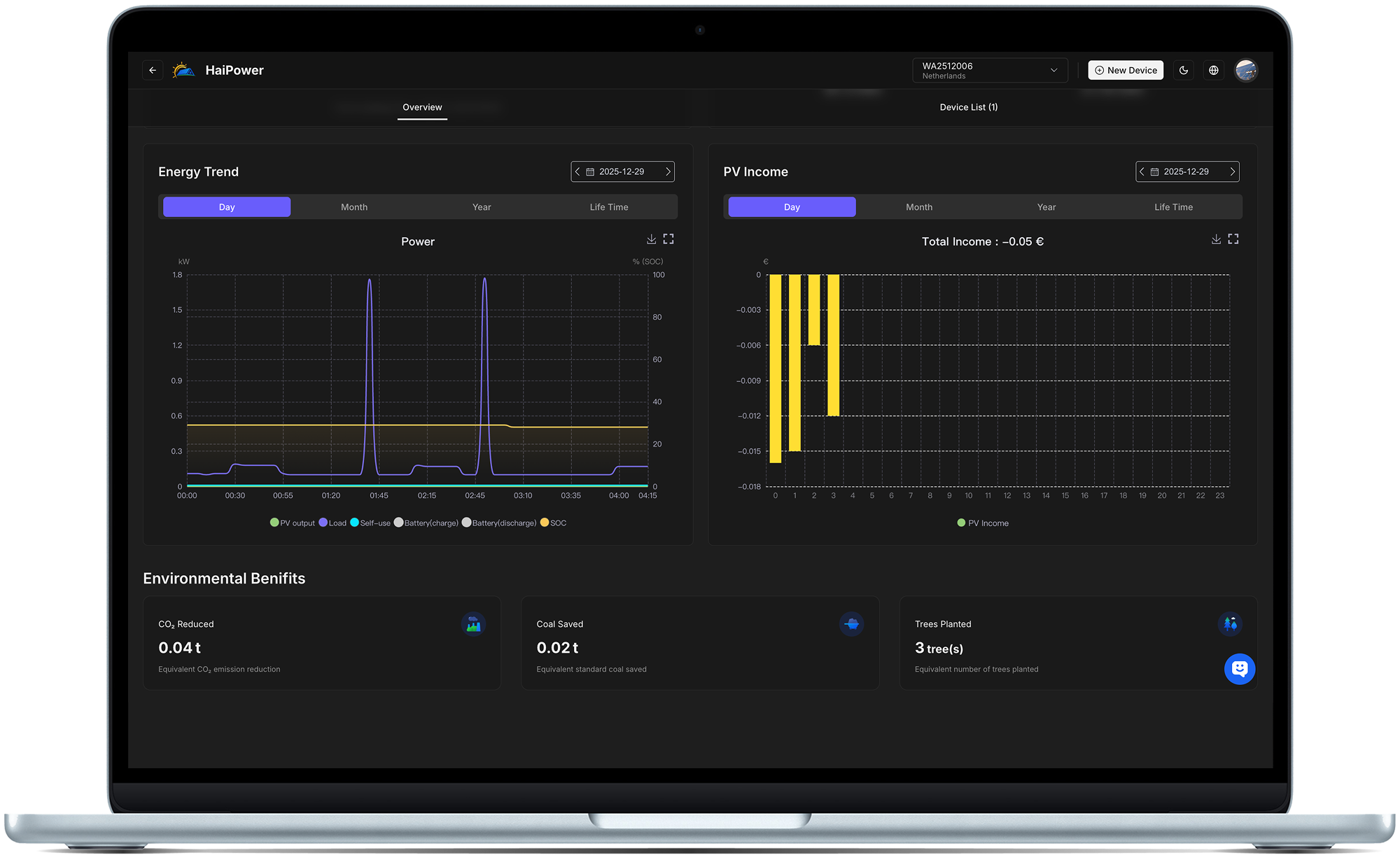1400x855 pixels.
Task: Expand Power chart to fullscreen
Action: click(x=668, y=239)
